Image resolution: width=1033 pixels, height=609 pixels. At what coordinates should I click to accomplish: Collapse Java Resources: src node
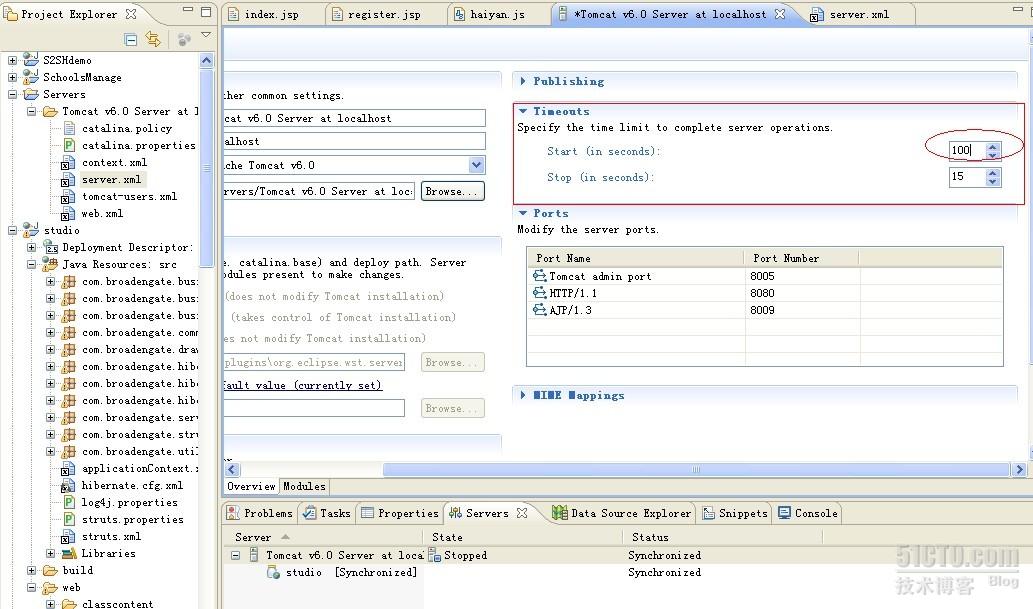[x=31, y=264]
